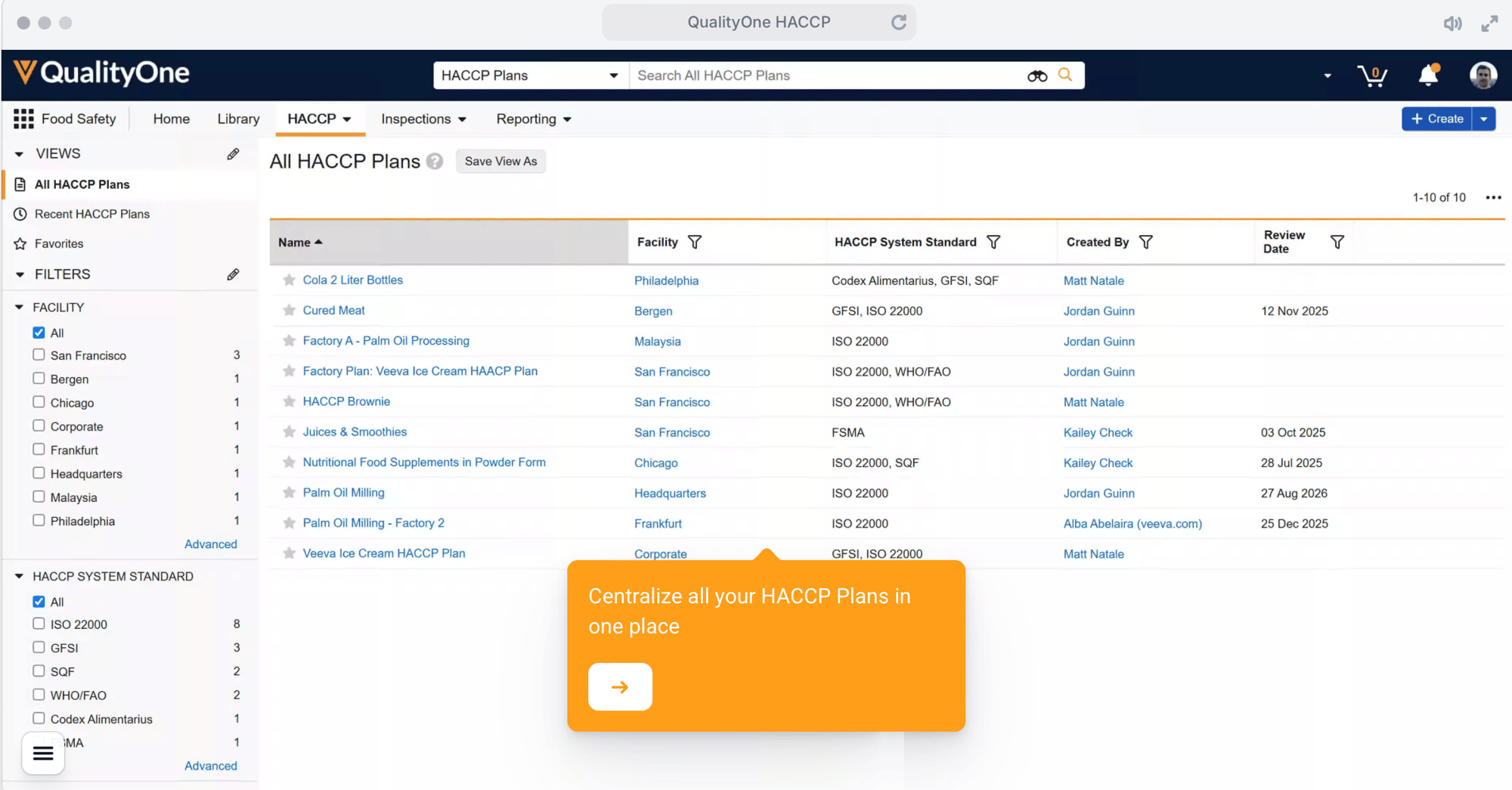1512x790 pixels.
Task: Click the Facility Advanced filter link
Action: pos(211,544)
